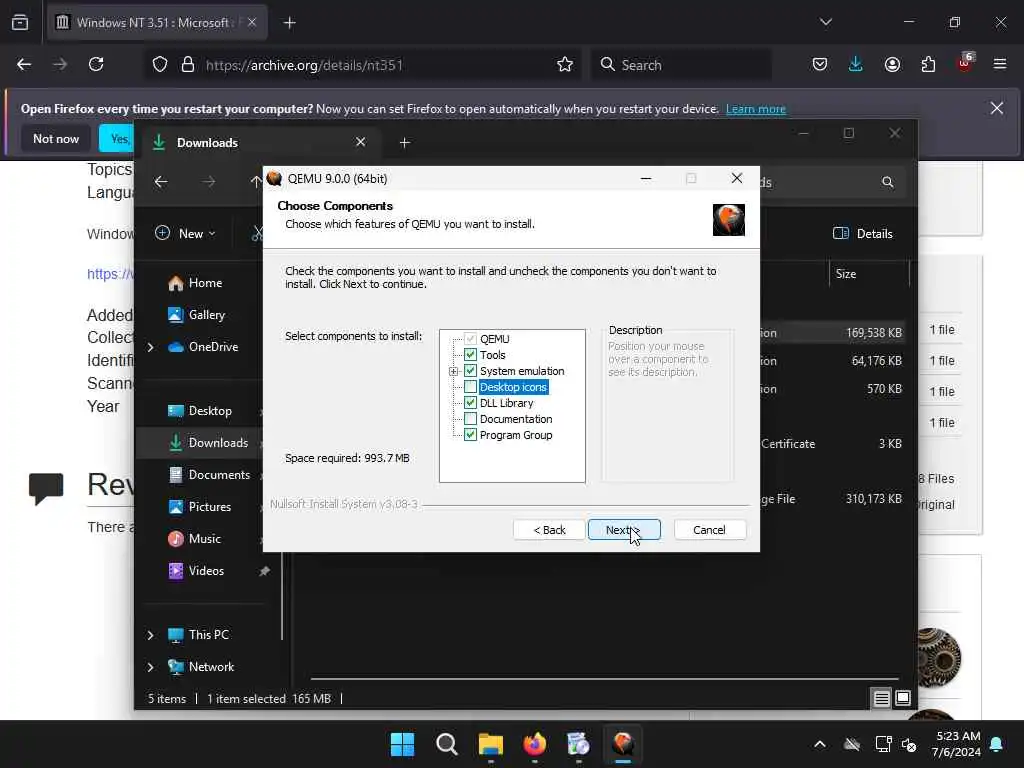The width and height of the screenshot is (1024, 768).
Task: Expand the System emulation tree node
Action: coord(454,371)
